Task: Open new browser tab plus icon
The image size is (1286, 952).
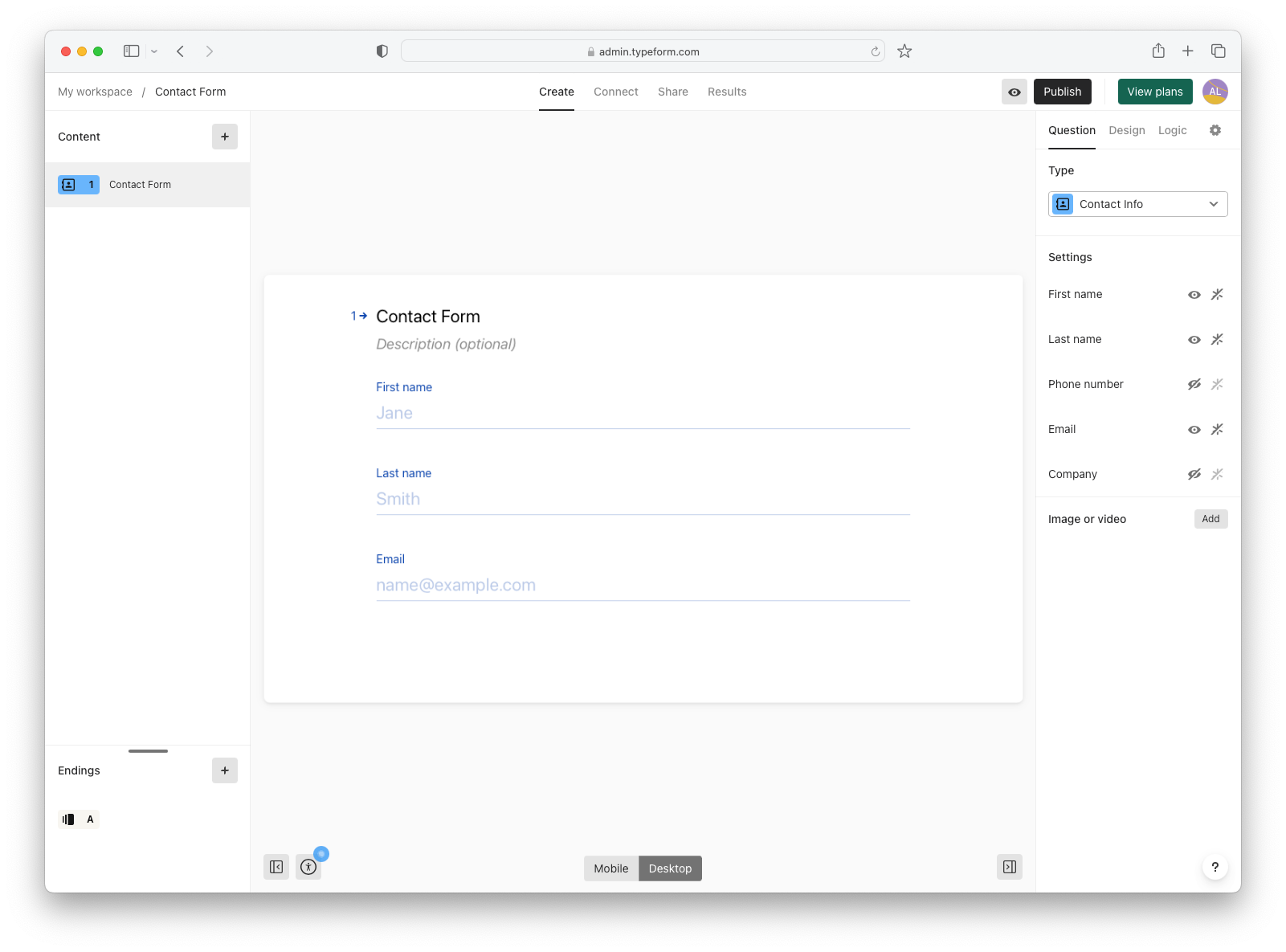Action: pyautogui.click(x=1188, y=51)
